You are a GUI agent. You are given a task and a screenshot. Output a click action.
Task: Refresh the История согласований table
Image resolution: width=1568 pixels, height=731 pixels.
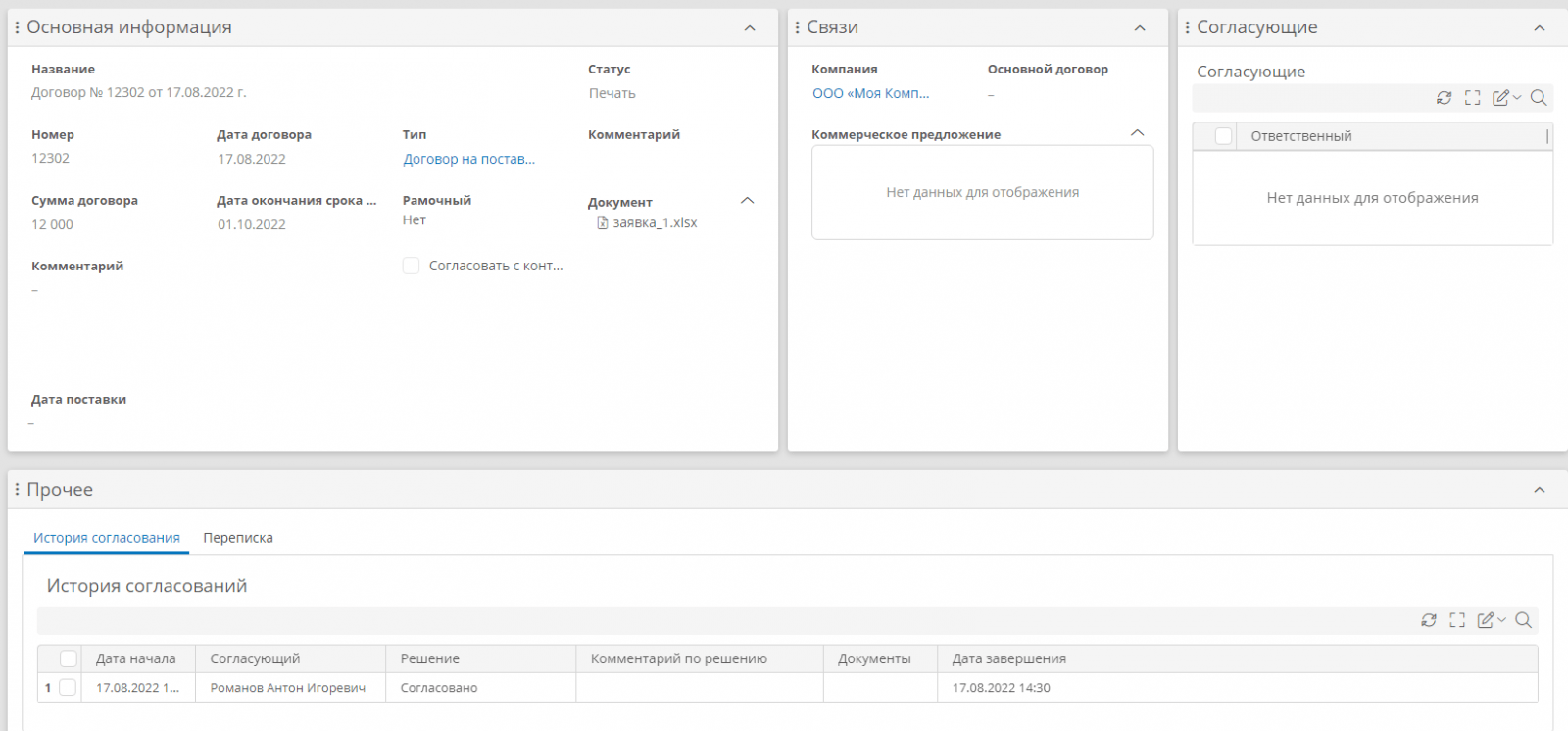1429,620
